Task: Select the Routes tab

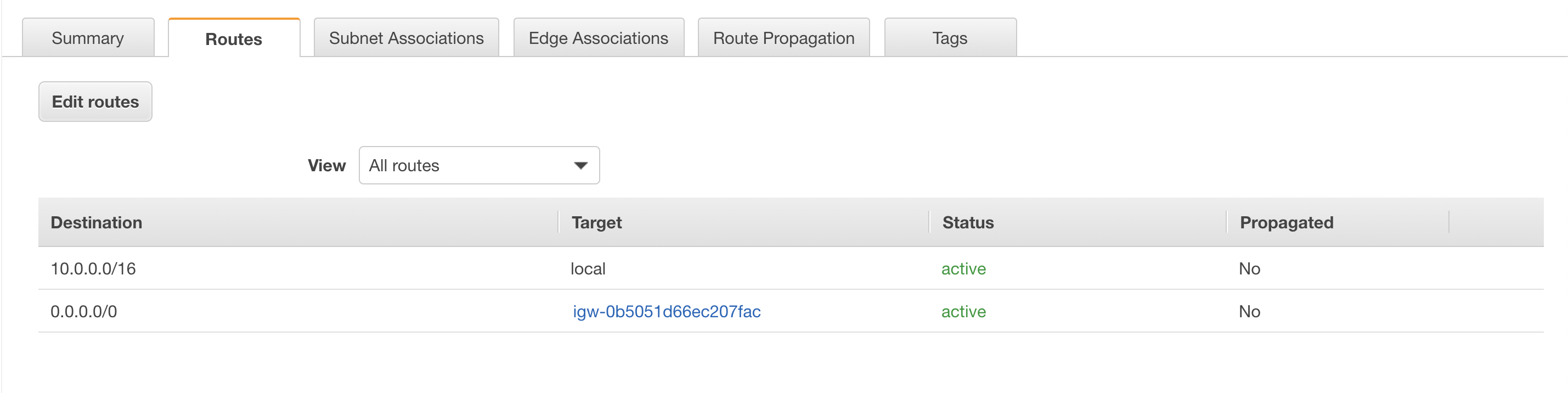Action: coord(234,38)
